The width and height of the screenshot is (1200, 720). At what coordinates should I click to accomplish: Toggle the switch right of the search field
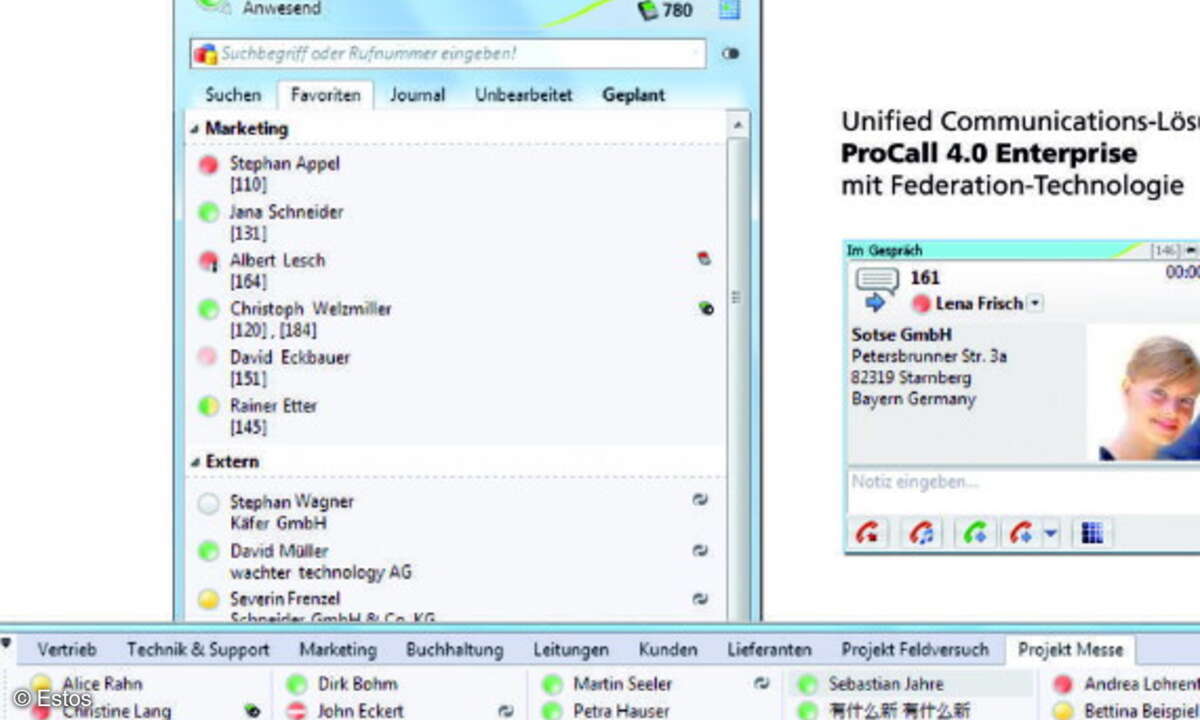point(730,54)
